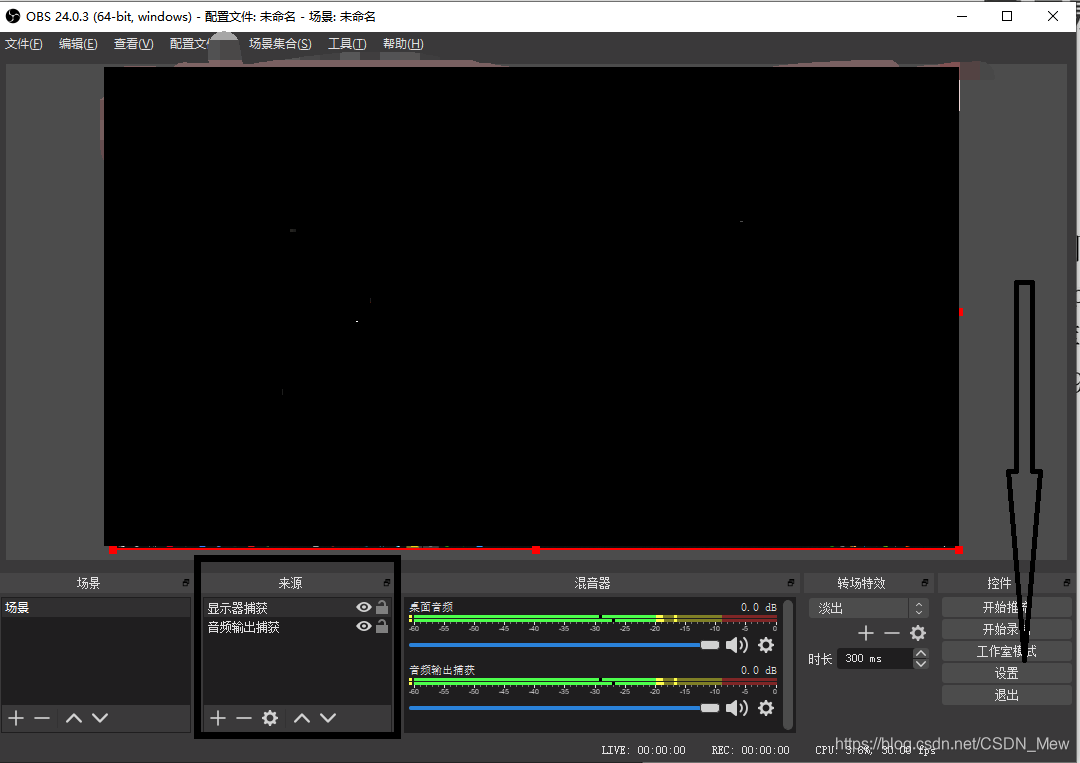
Task: Remove the selected scene with the minus icon
Action: [42, 718]
